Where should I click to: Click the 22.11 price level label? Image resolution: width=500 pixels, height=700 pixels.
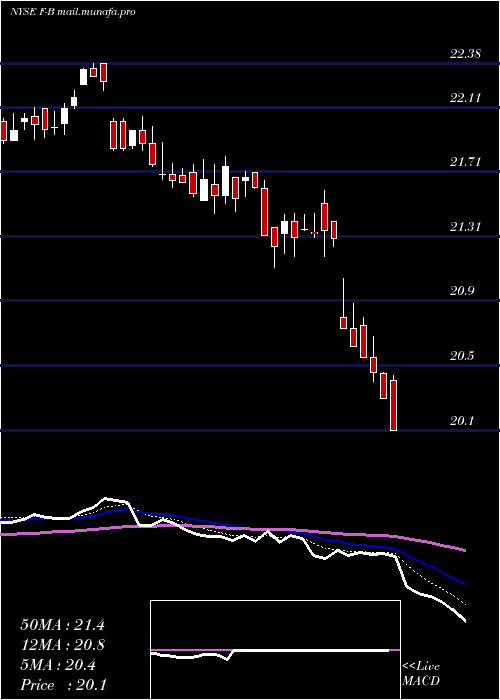(465, 98)
